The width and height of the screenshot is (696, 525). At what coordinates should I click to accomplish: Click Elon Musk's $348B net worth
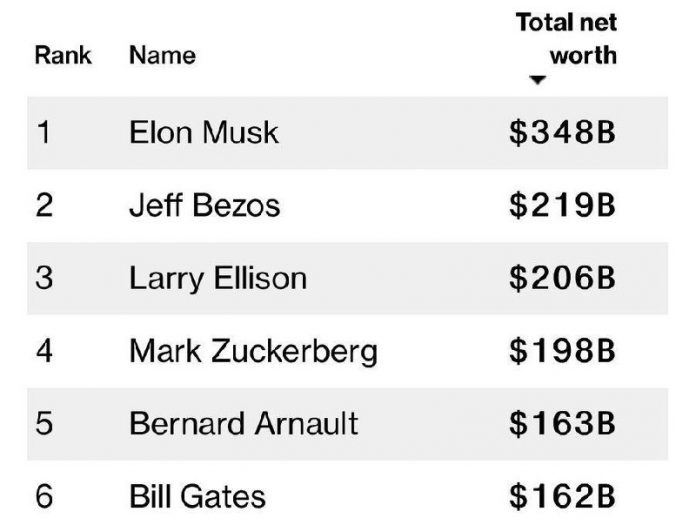coord(561,133)
